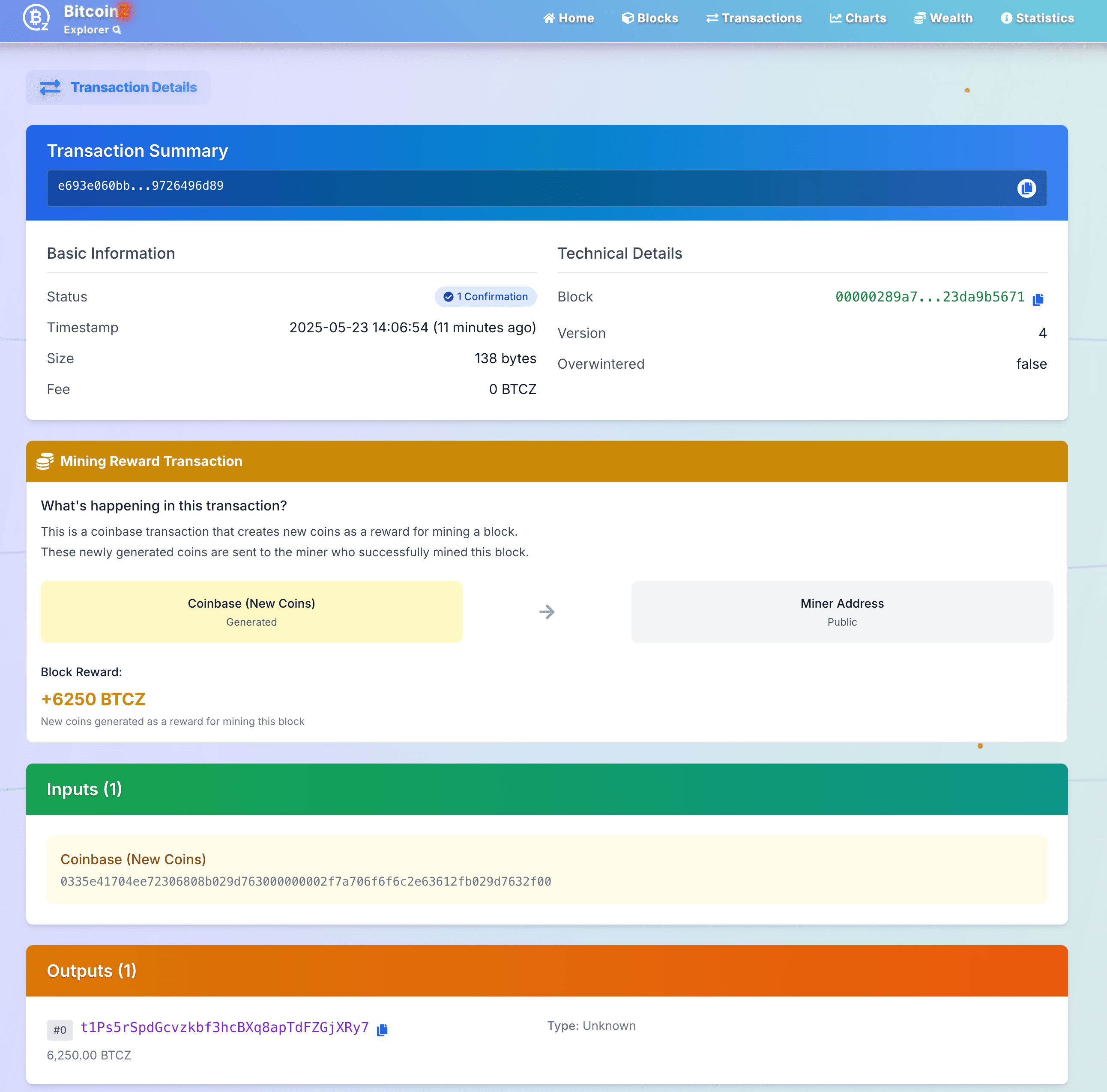Click the 6,250.00 BTCZ output amount
The image size is (1107, 1092).
(89, 1055)
